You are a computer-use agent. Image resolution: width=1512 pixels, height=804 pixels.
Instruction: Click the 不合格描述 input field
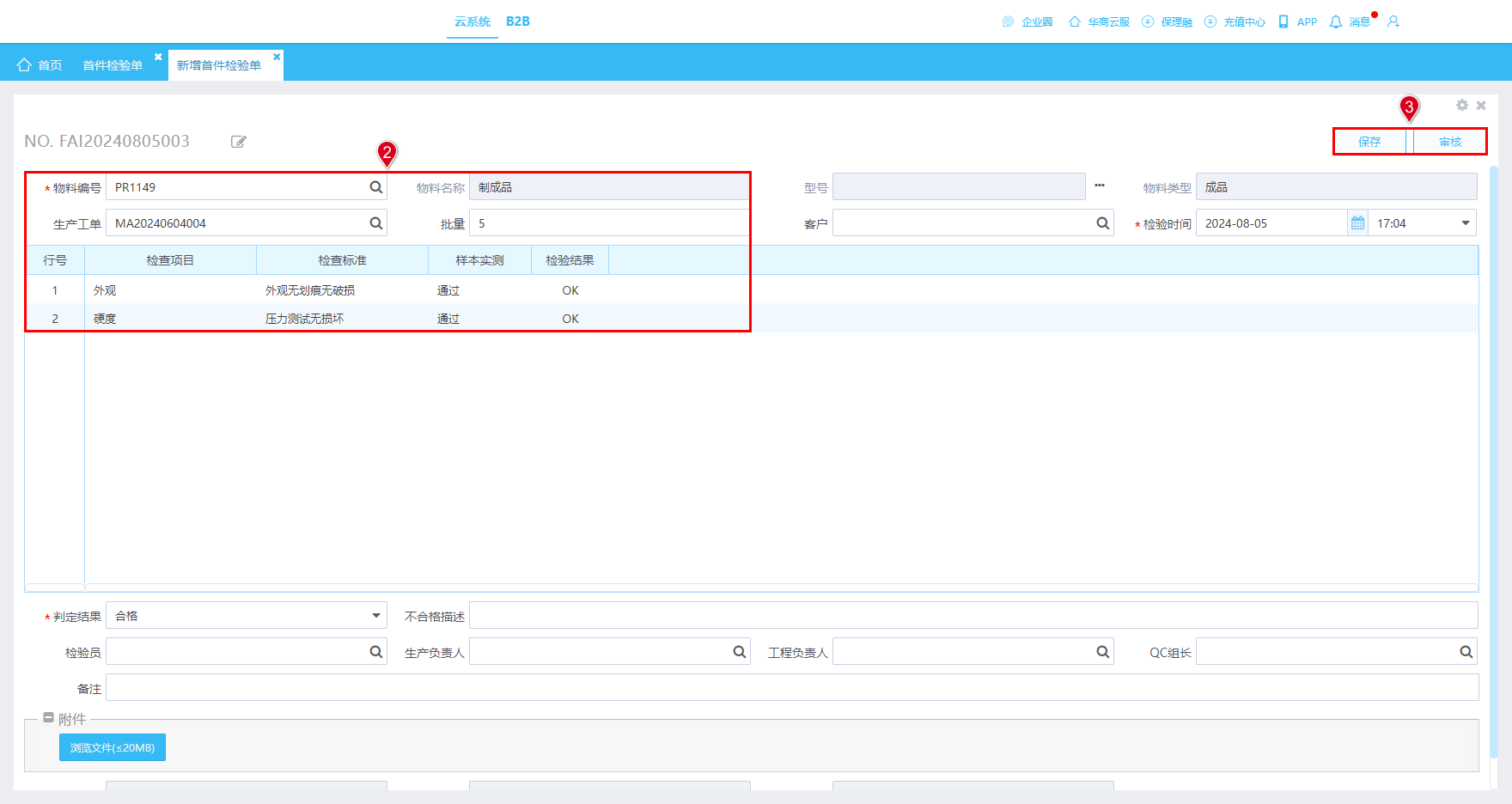tap(973, 616)
